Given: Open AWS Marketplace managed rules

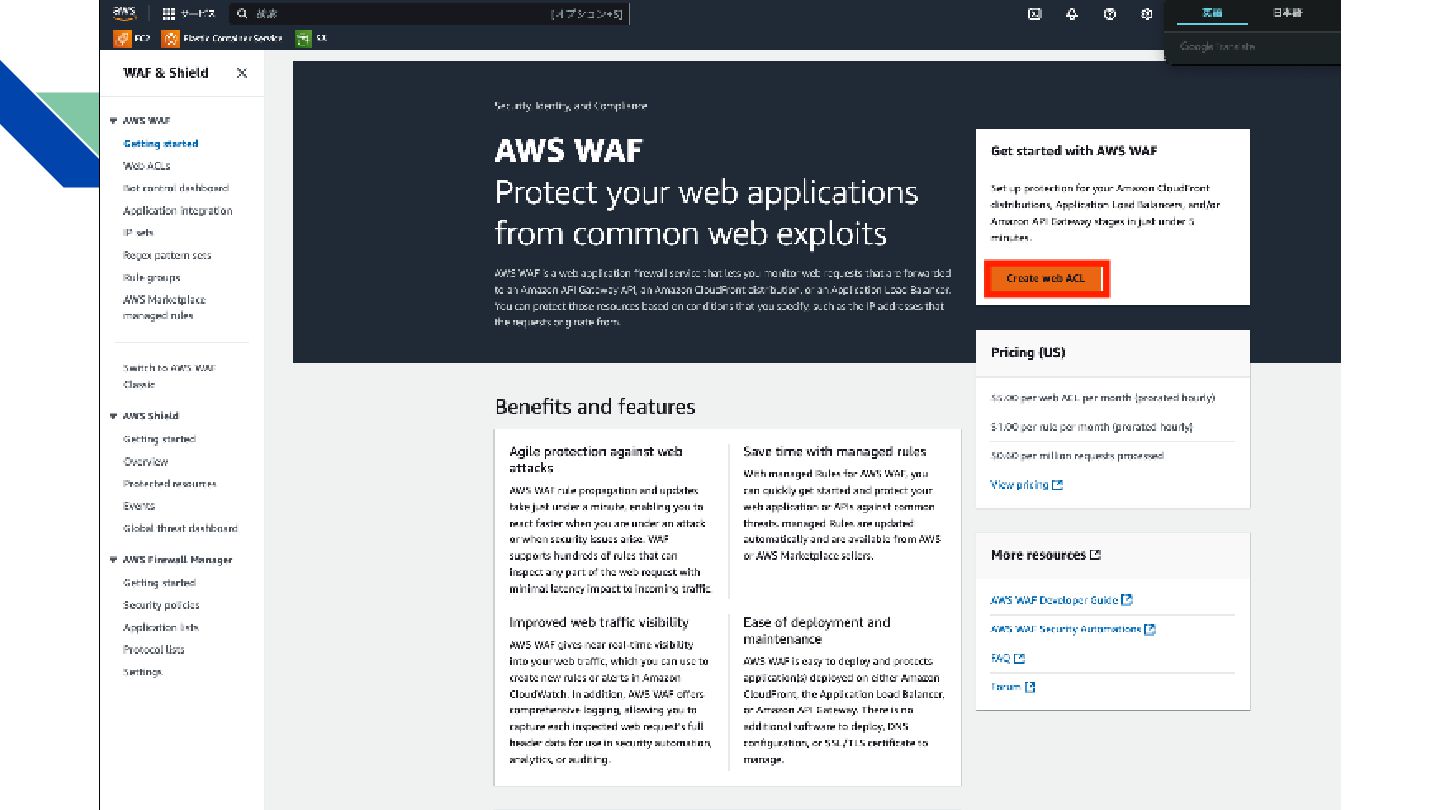Looking at the screenshot, I should pyautogui.click(x=164, y=308).
